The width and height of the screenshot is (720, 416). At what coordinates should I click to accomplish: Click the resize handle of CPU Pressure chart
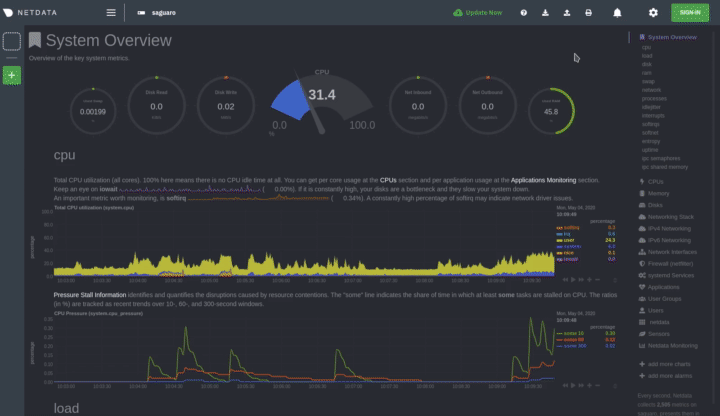tap(615, 386)
